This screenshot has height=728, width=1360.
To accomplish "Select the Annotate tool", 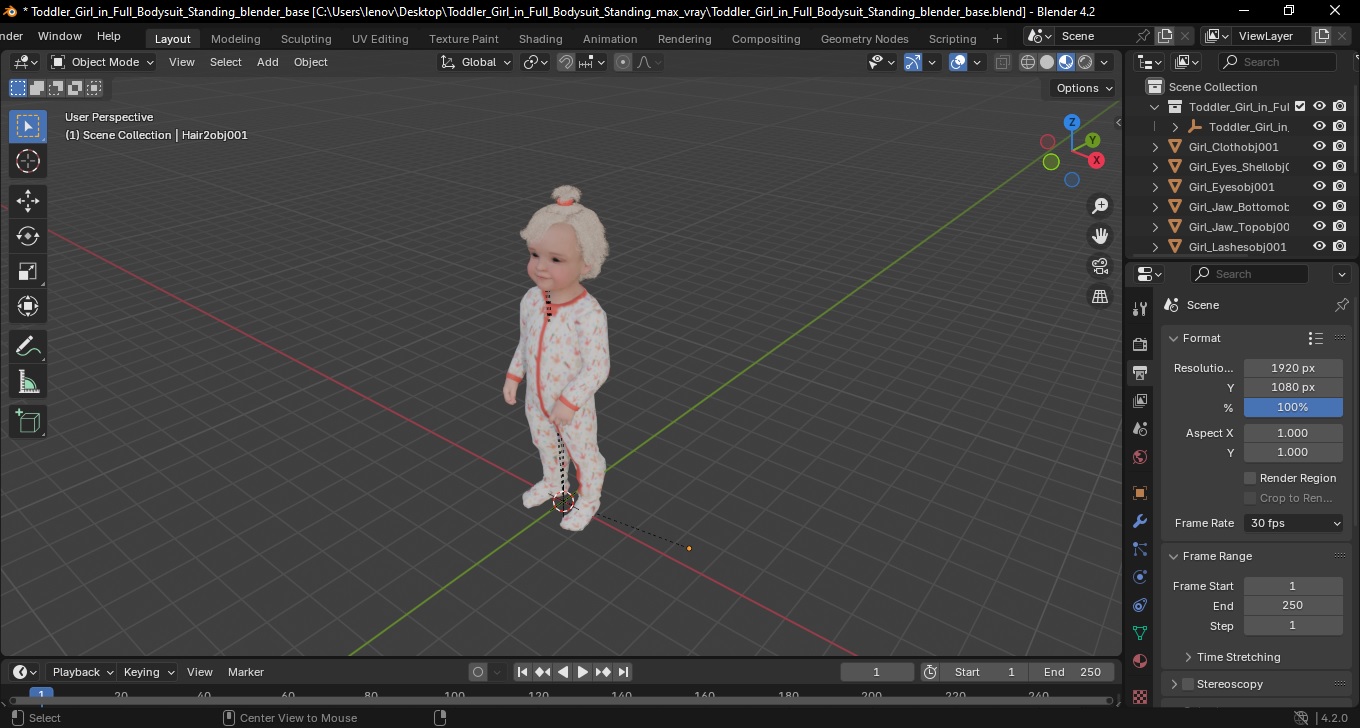I will click(28, 346).
